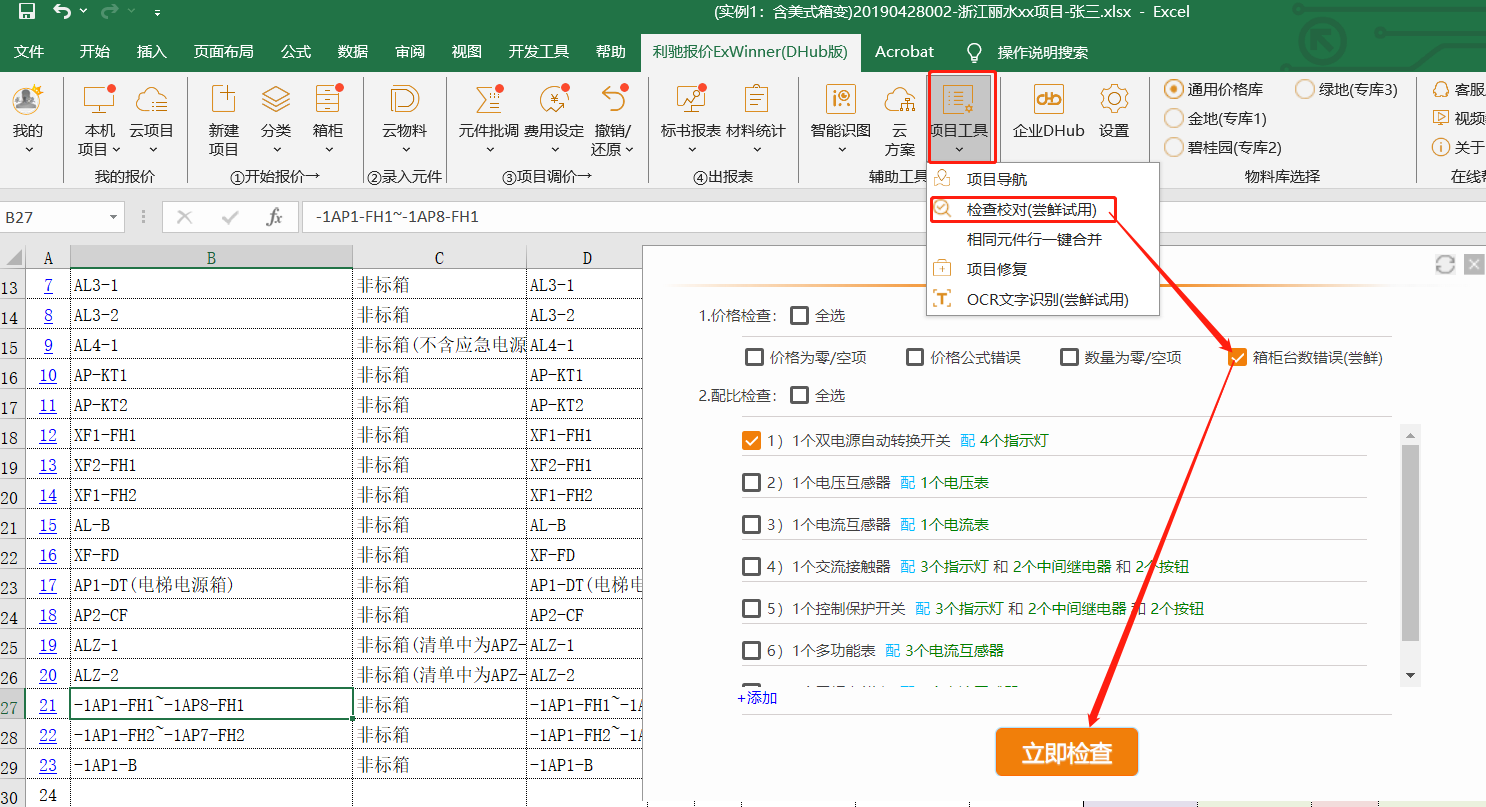Click the lightbulb 操作说明搜索 icon

tap(974, 52)
